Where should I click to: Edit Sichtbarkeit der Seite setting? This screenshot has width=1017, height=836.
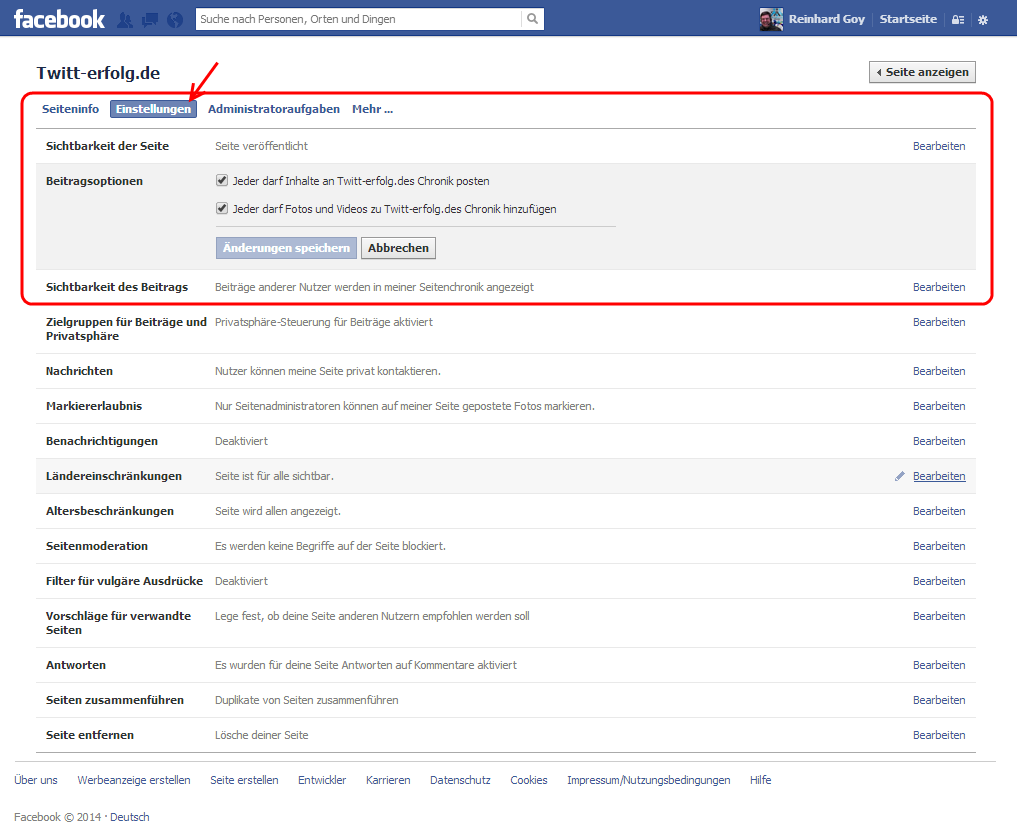tap(939, 146)
